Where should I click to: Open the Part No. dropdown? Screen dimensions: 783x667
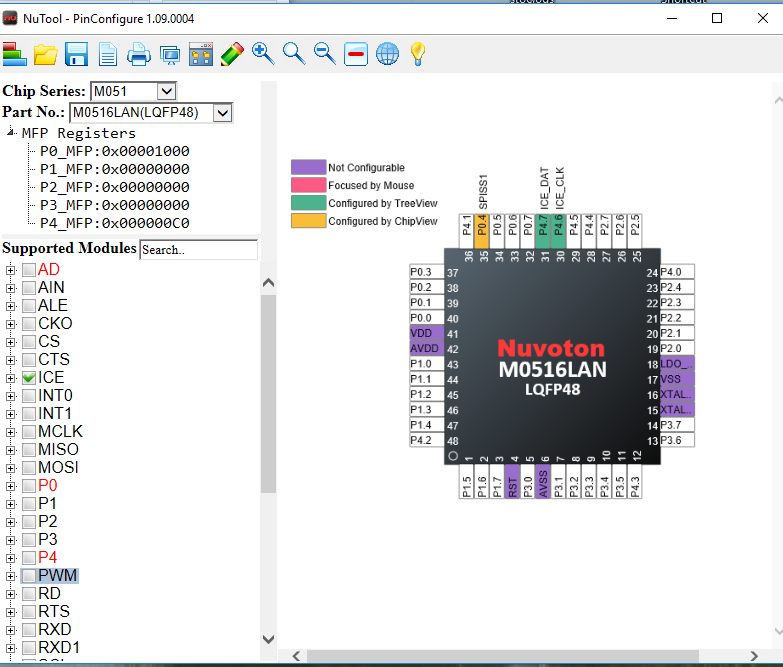coord(223,113)
